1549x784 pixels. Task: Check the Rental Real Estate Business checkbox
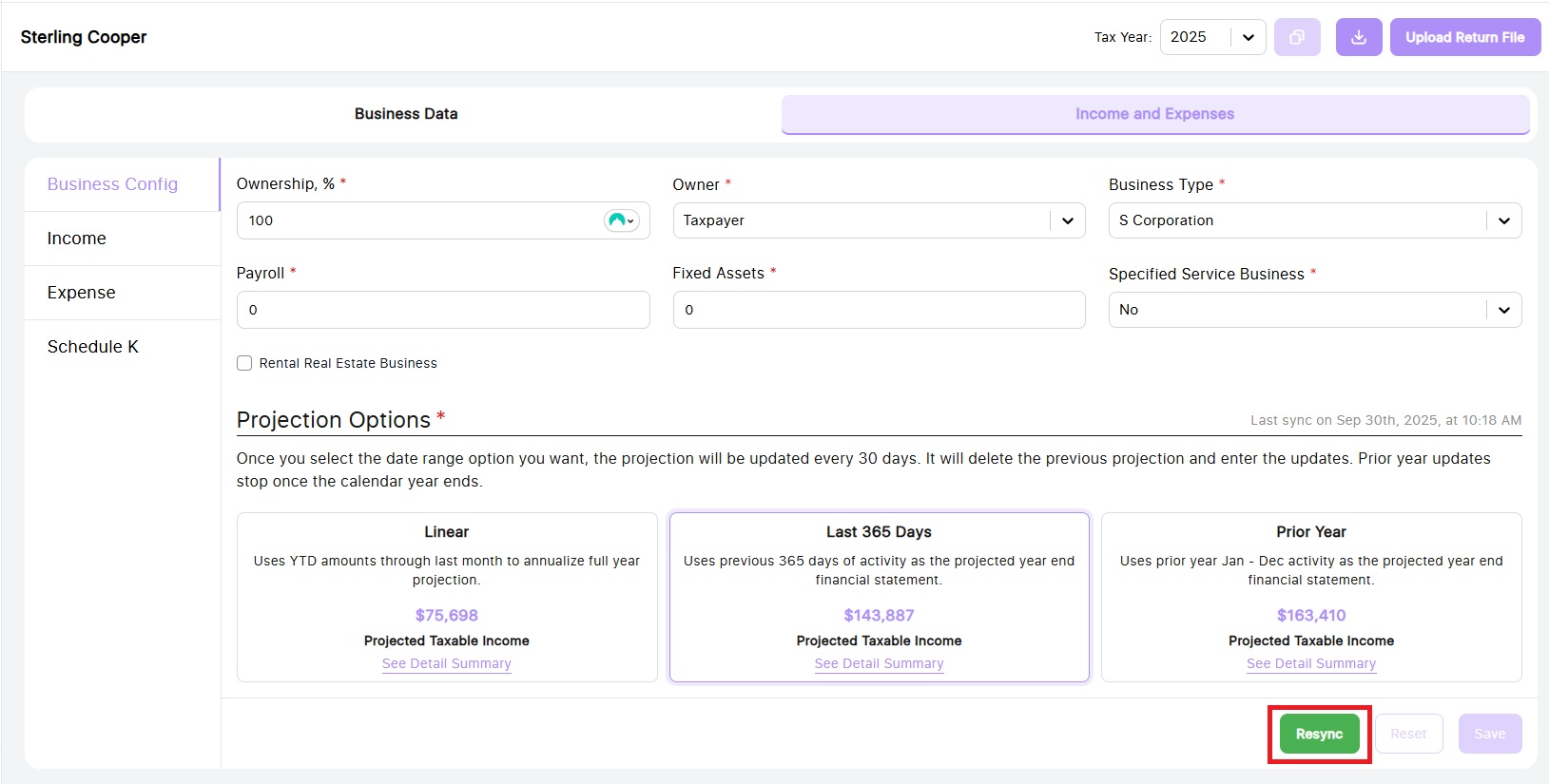(x=244, y=363)
